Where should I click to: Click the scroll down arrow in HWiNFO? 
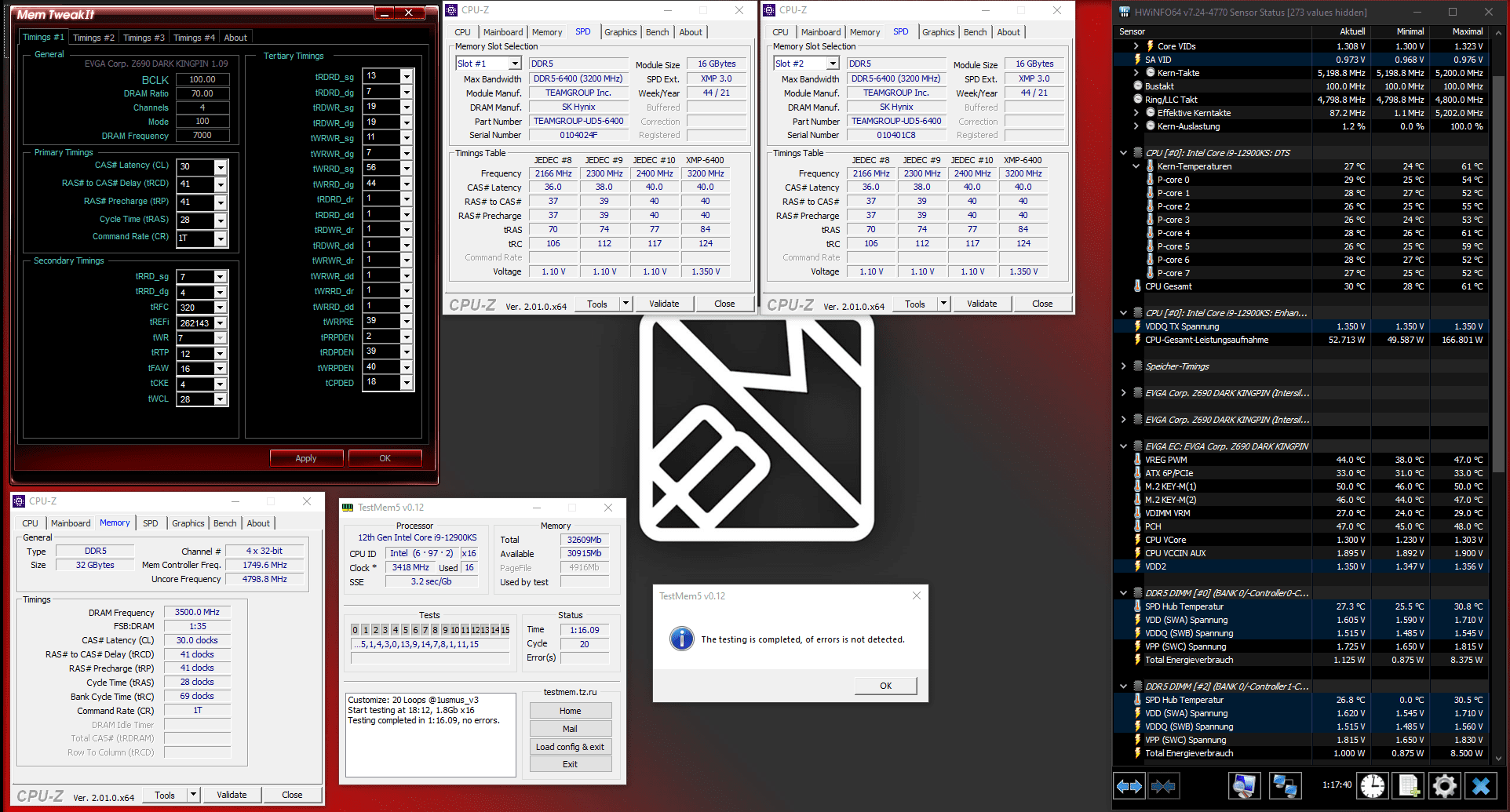pos(1497,758)
